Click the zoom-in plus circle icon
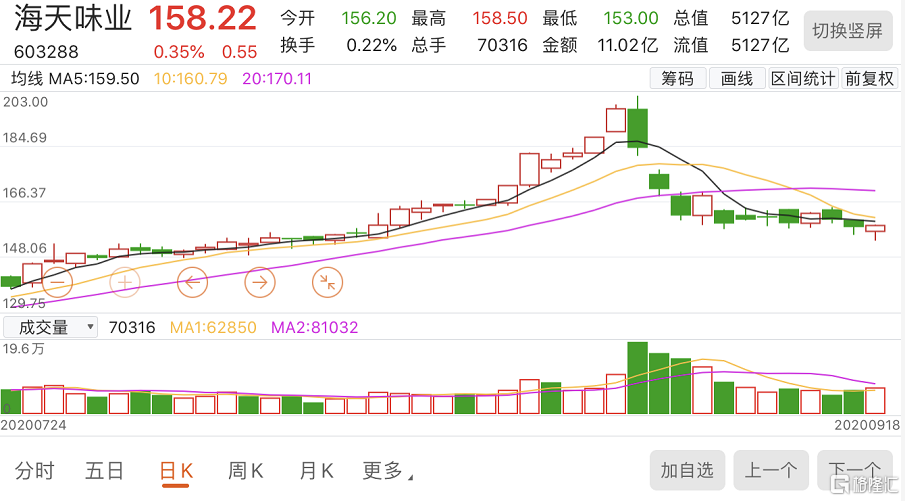The width and height of the screenshot is (905, 501). [x=125, y=282]
